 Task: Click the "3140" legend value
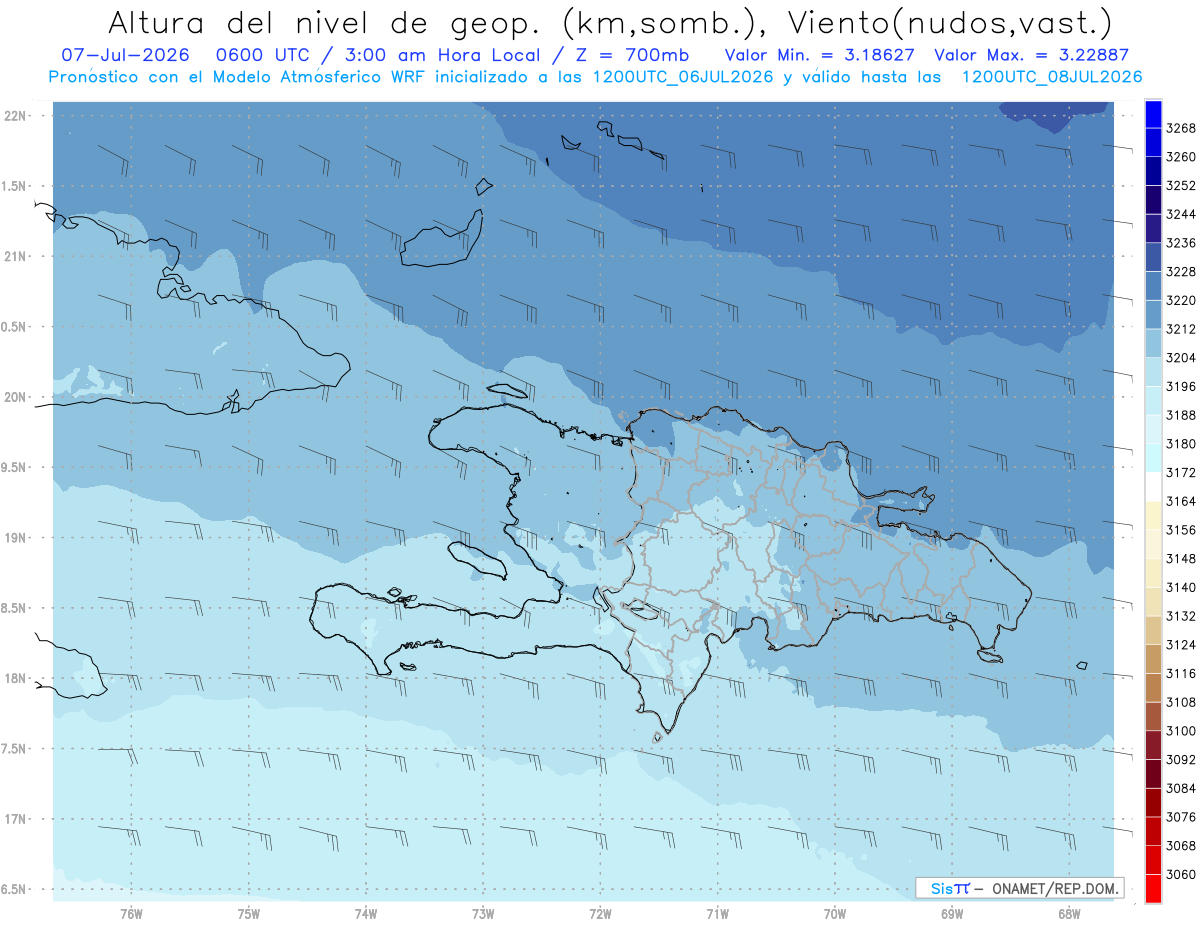(1181, 587)
